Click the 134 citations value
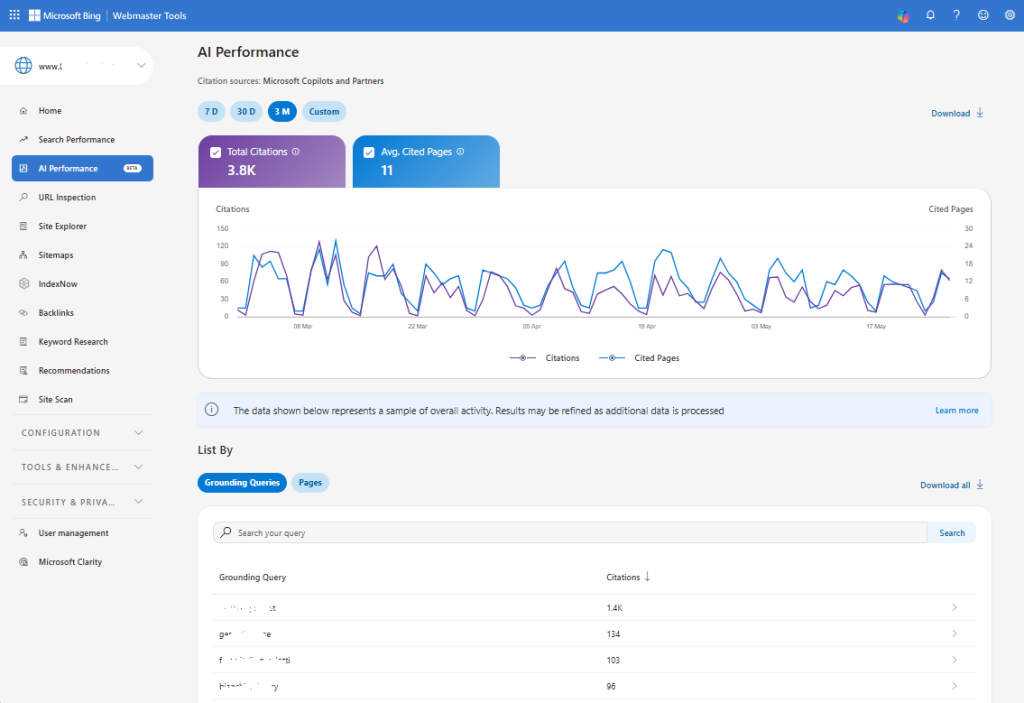The width and height of the screenshot is (1024, 703). tap(613, 634)
